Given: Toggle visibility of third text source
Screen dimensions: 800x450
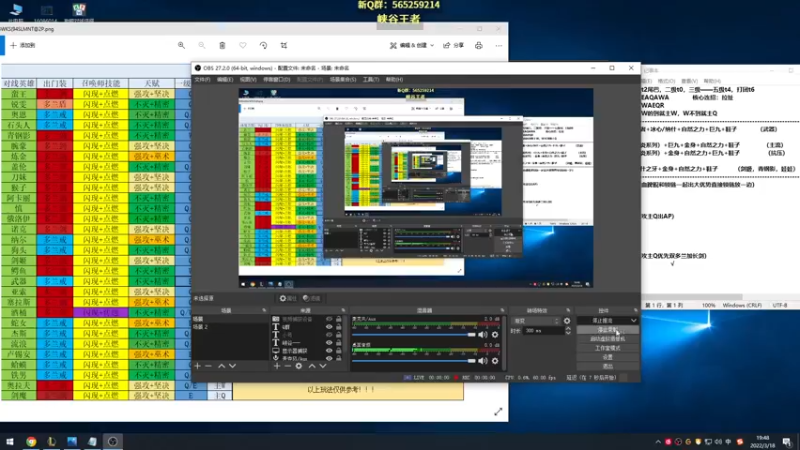Looking at the screenshot, I should pyautogui.click(x=329, y=343).
